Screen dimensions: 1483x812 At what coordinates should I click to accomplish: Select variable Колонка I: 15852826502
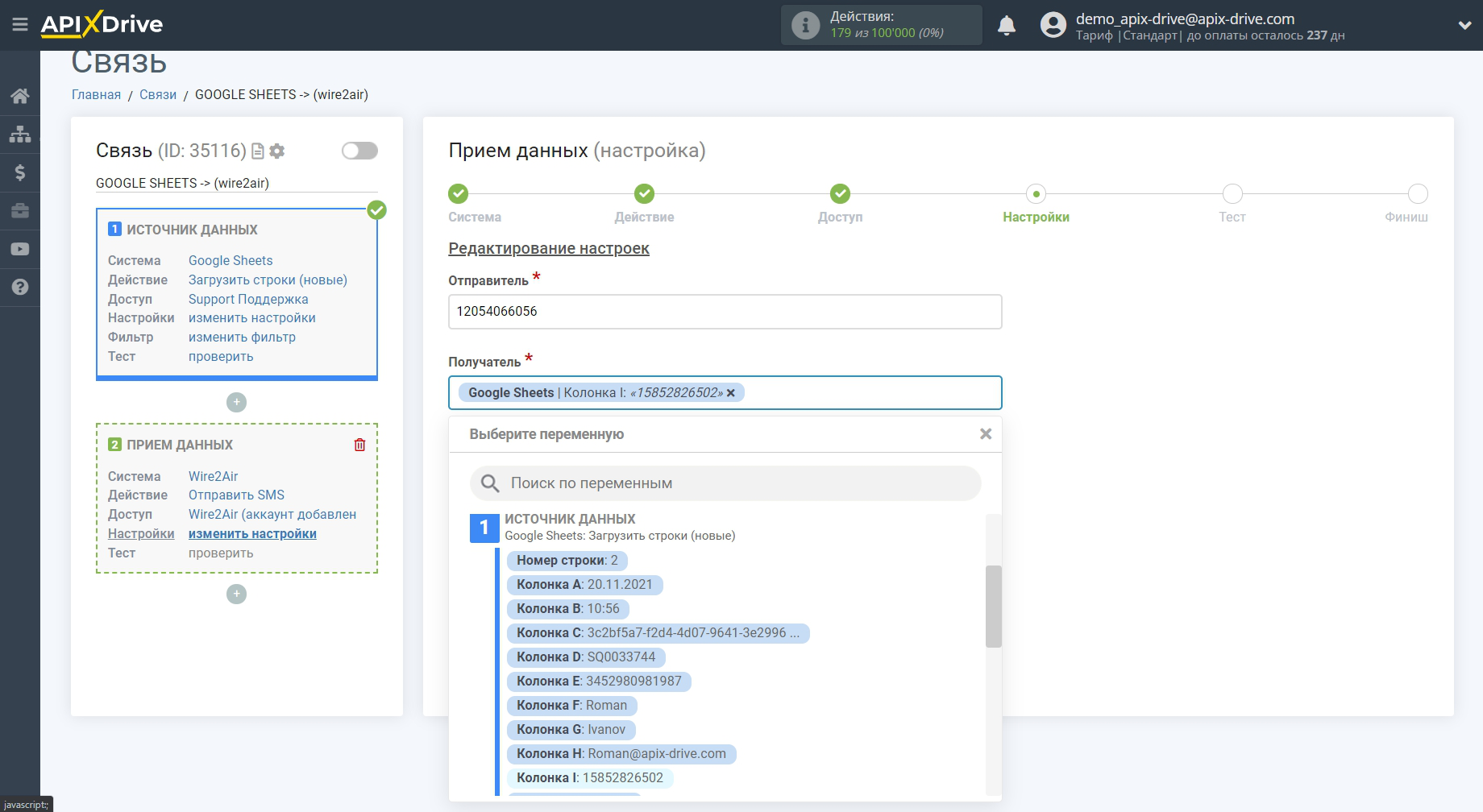[x=590, y=778]
